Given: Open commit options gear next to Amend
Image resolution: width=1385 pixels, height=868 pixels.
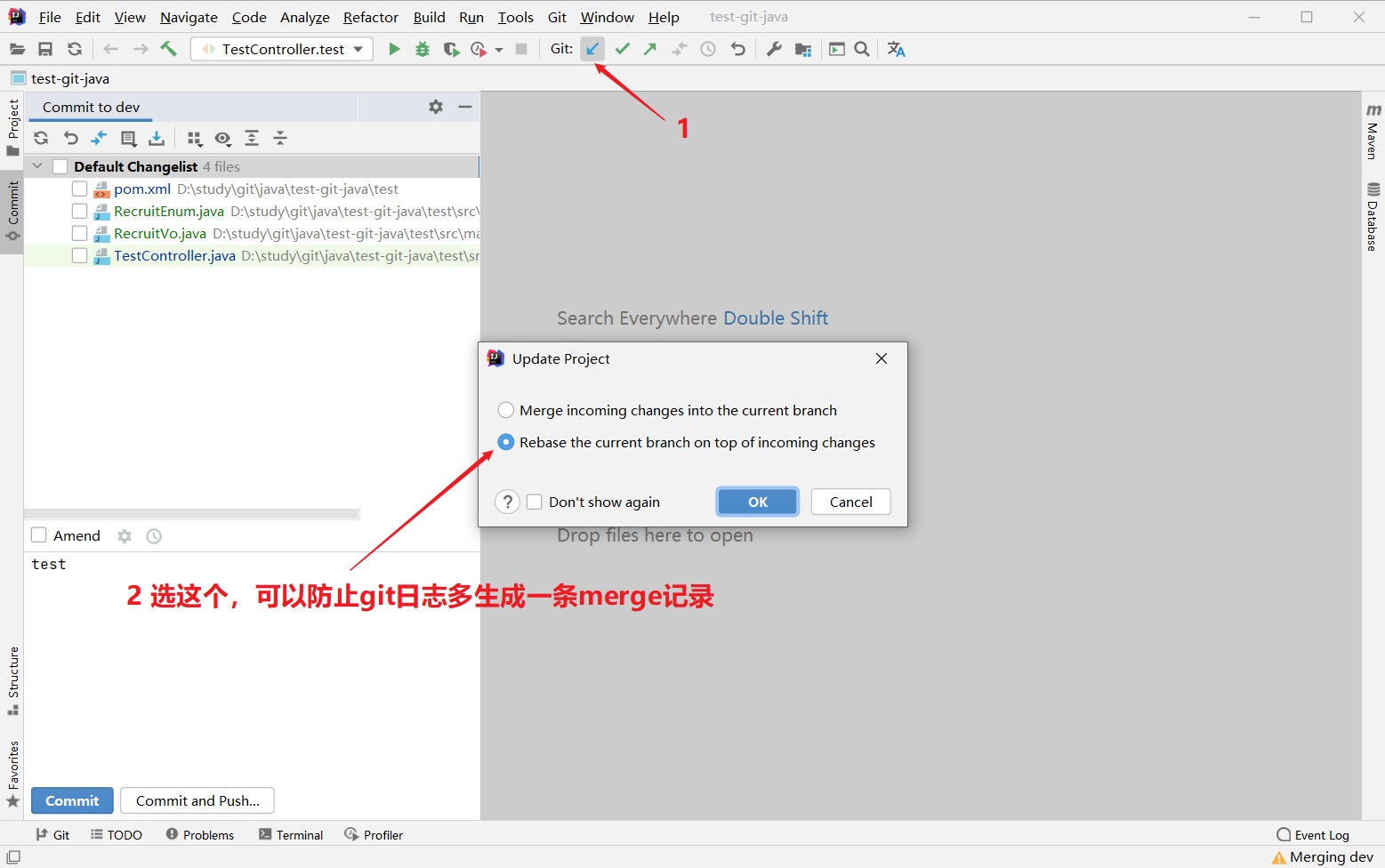Looking at the screenshot, I should pos(125,536).
